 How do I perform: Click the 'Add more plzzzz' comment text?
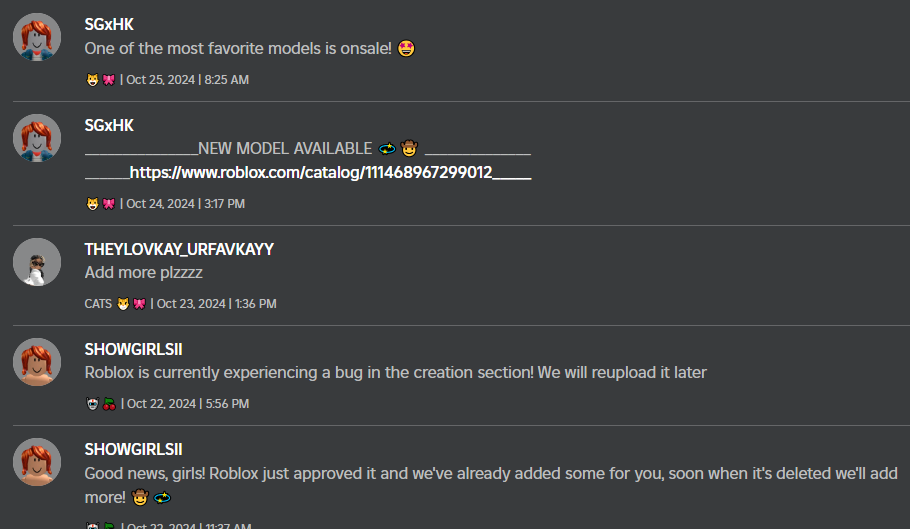[144, 272]
